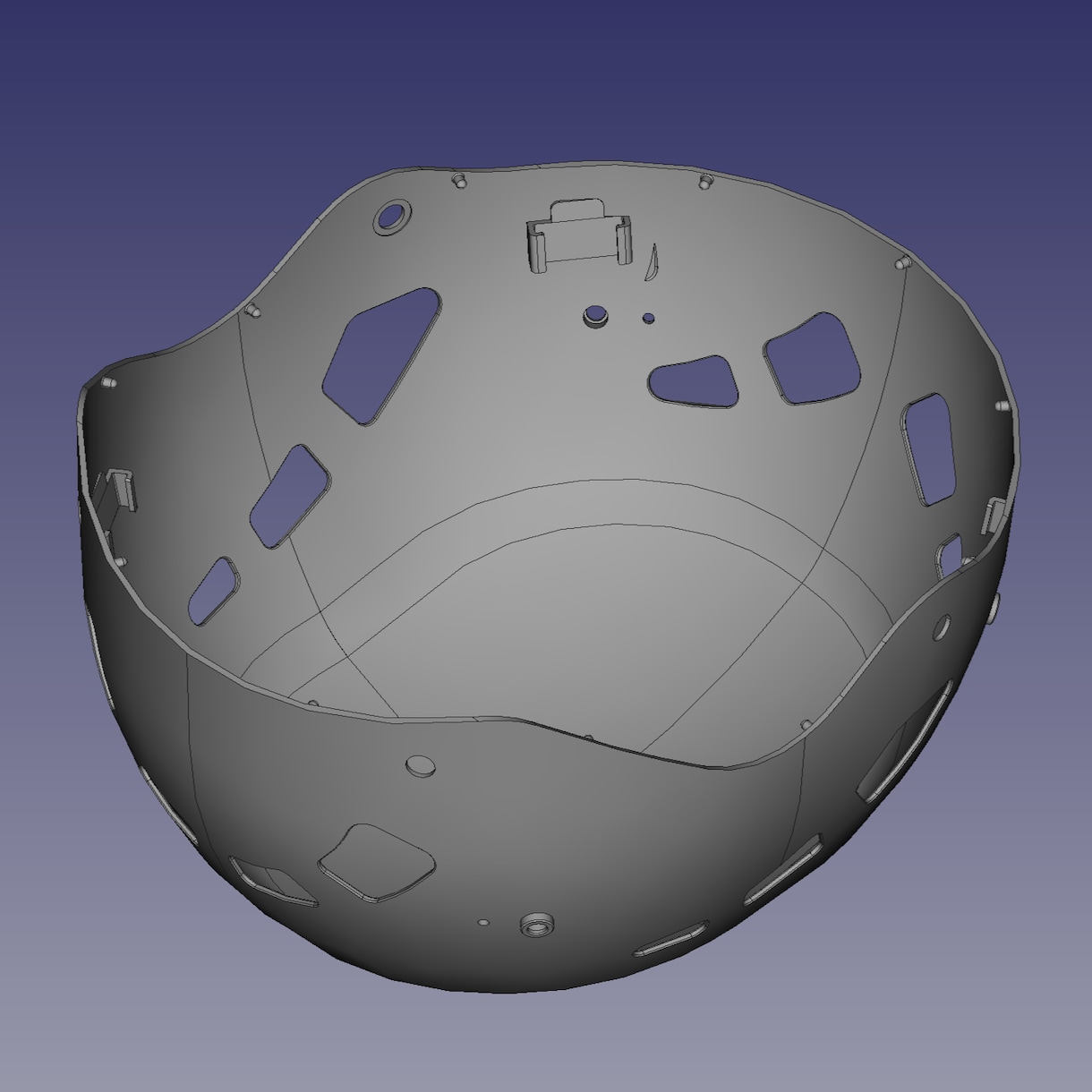Select the oval hole on the outer right side
Image resolution: width=1092 pixels, height=1092 pixels.
click(x=942, y=627)
